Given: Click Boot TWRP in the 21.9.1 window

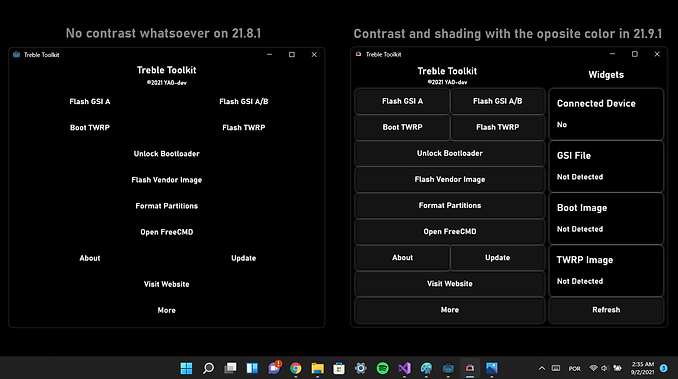Looking at the screenshot, I should tap(402, 127).
